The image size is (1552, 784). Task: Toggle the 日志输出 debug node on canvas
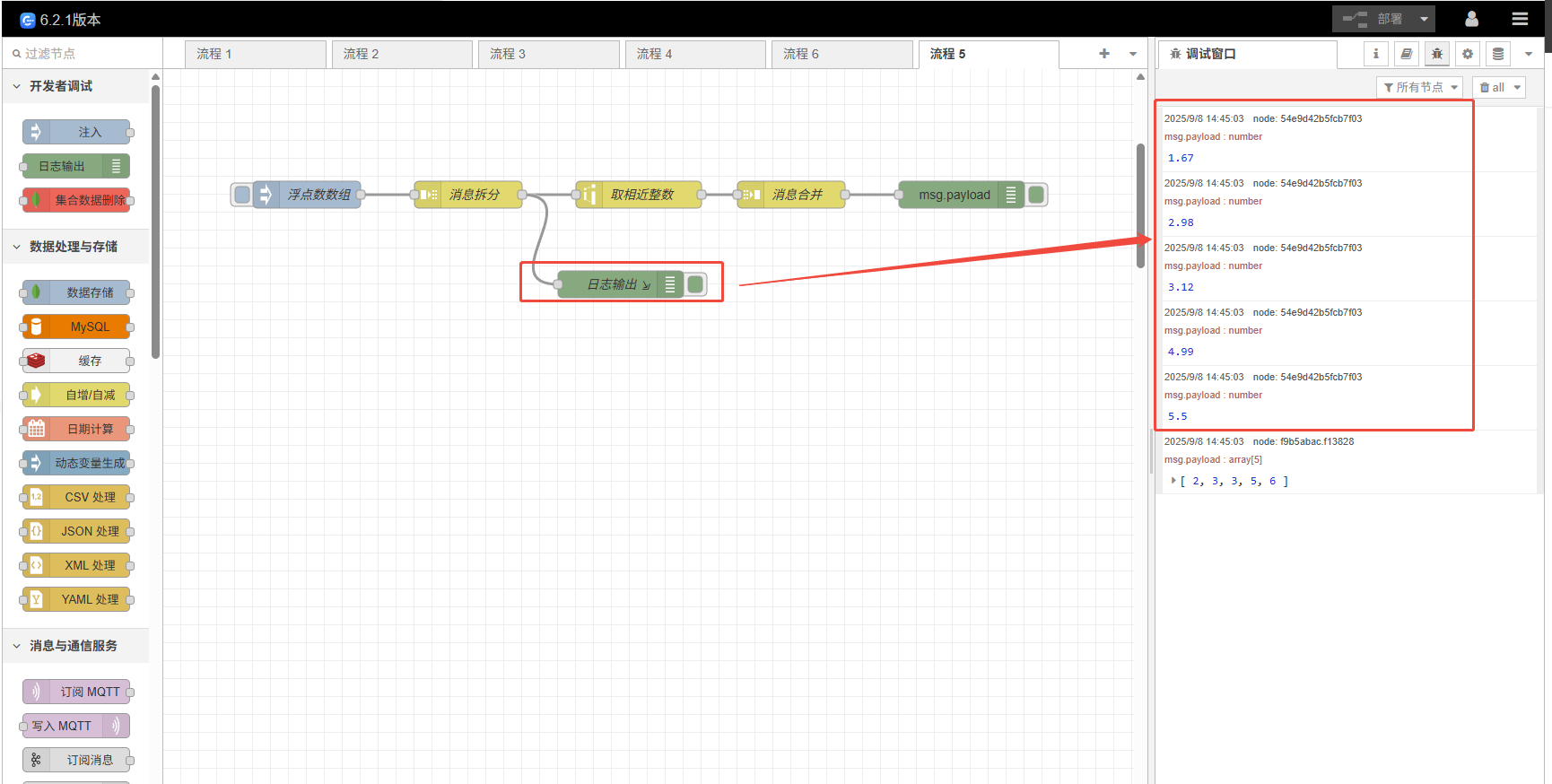click(x=695, y=284)
